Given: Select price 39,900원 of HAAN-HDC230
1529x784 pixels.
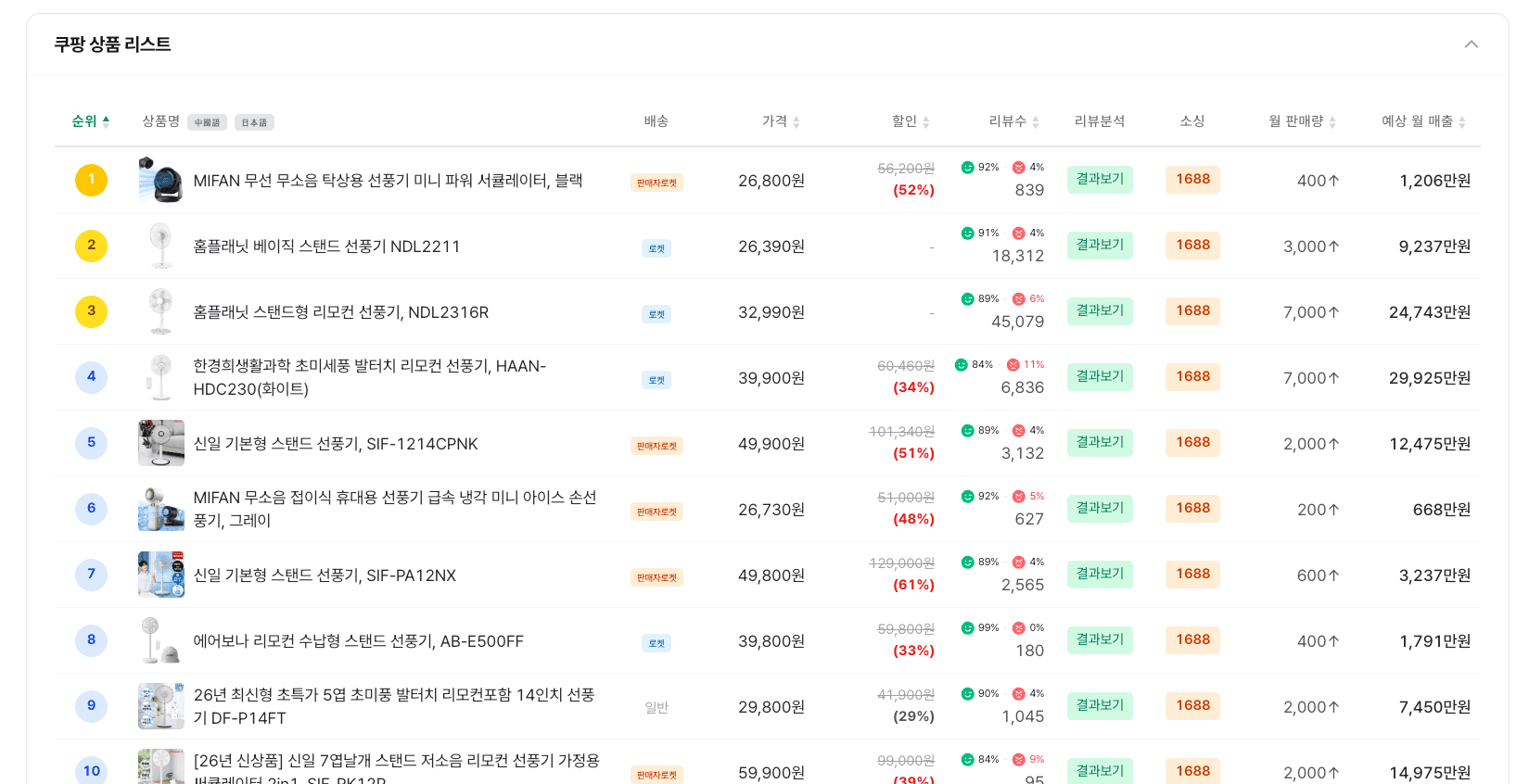Looking at the screenshot, I should [771, 378].
